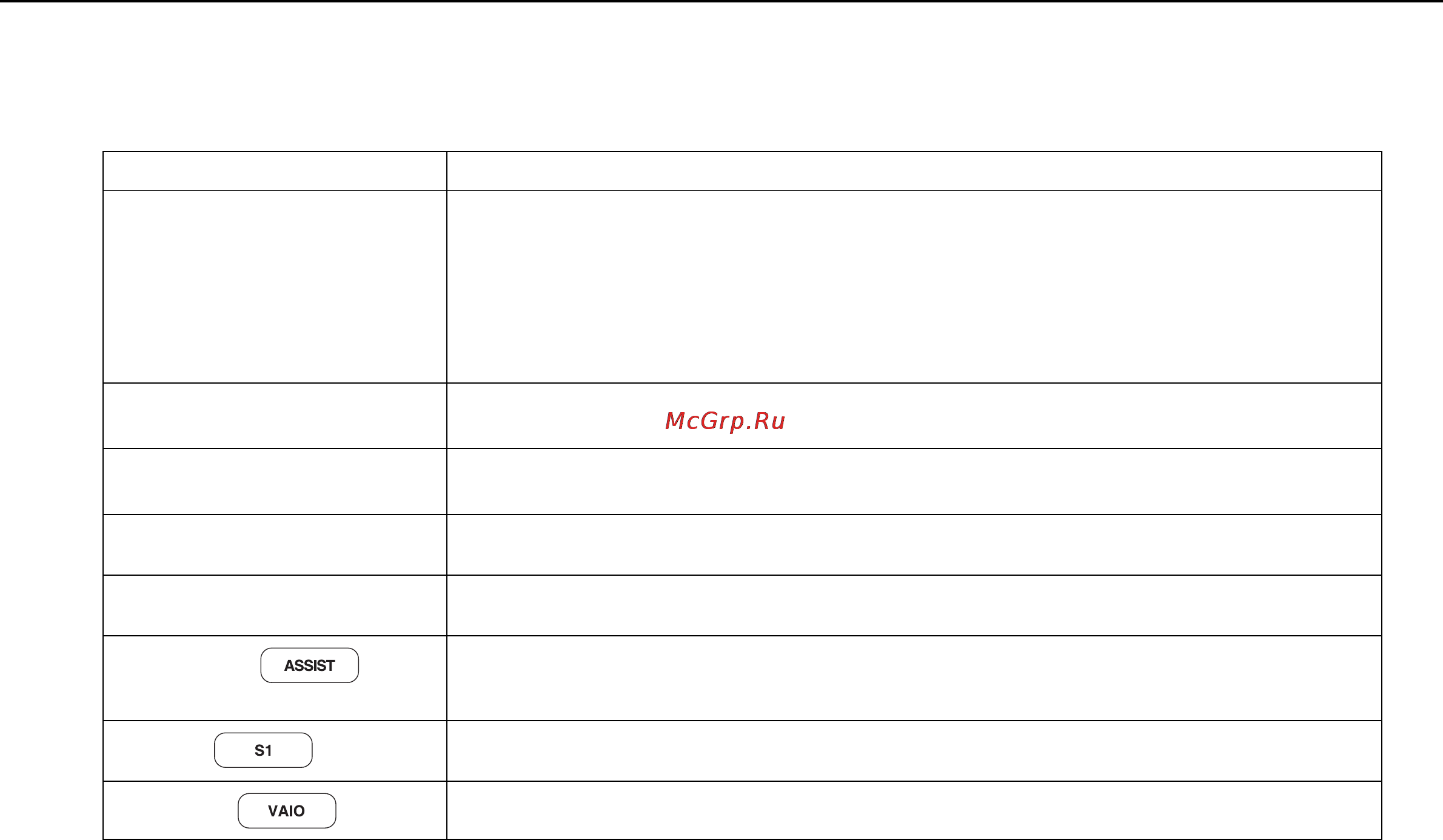This screenshot has width=1443, height=840.
Task: Click blank area left of the S1 button
Action: [x=159, y=751]
